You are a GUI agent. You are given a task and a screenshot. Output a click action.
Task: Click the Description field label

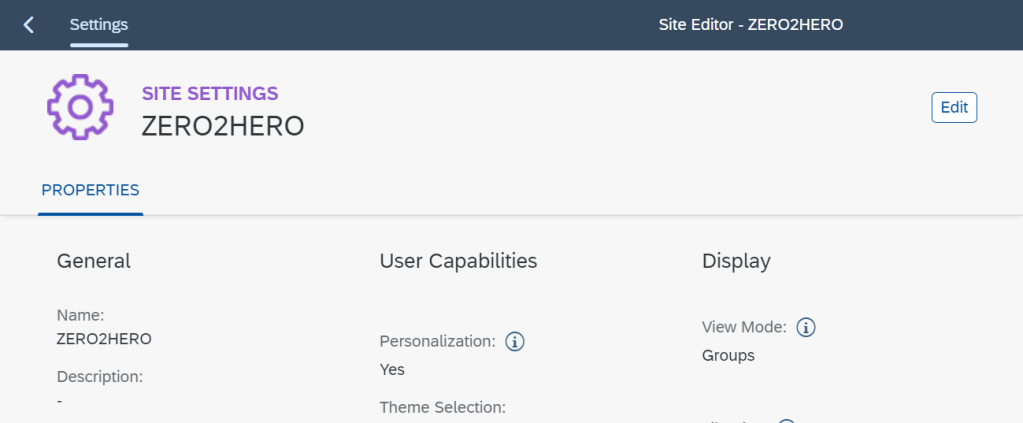[x=100, y=377]
